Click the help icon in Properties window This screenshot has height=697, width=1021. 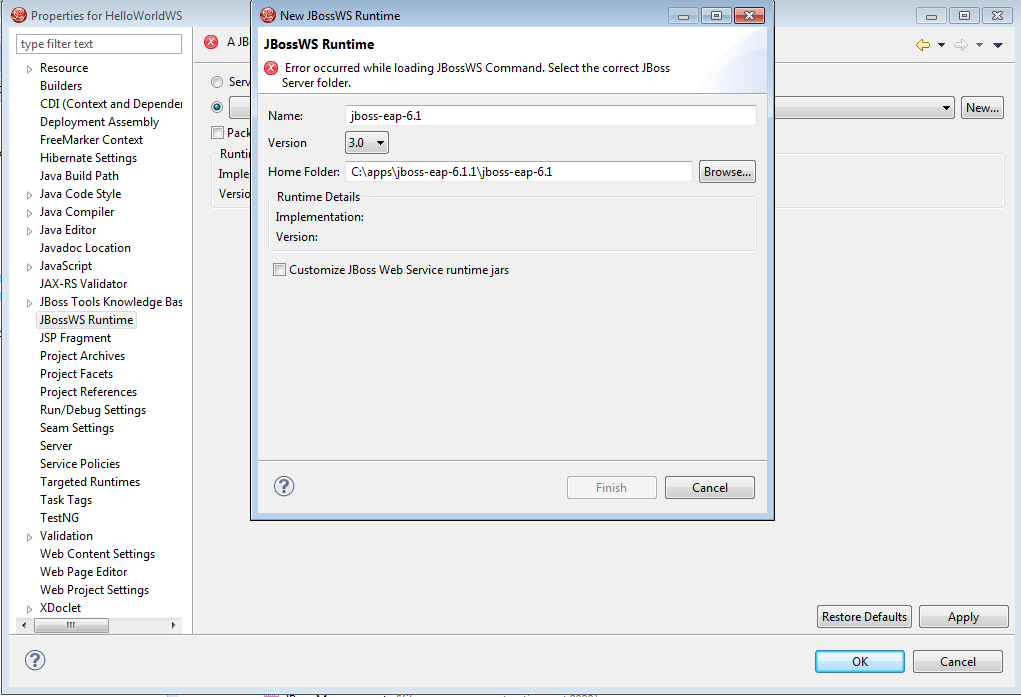35,660
